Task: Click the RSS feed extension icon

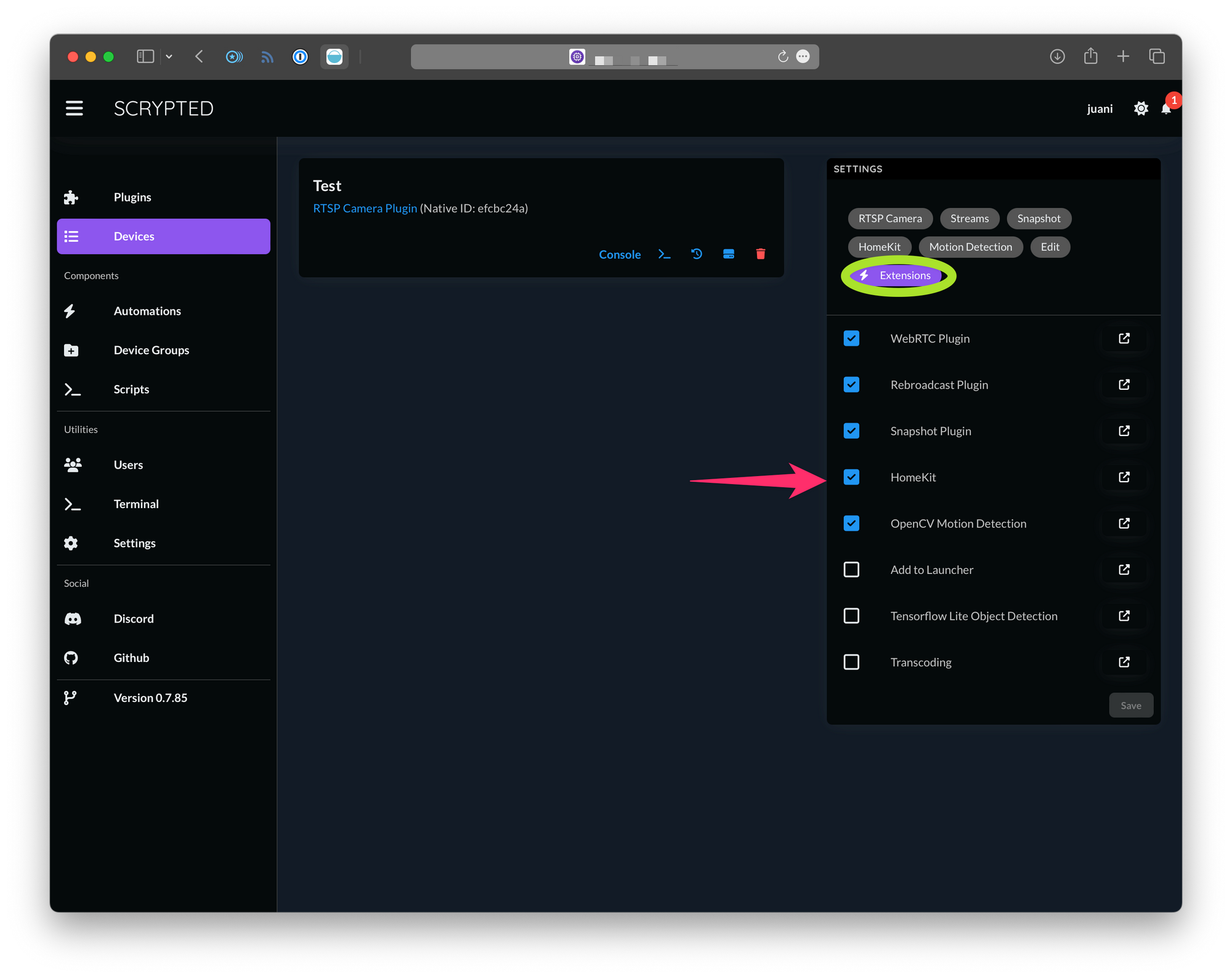Action: (267, 57)
